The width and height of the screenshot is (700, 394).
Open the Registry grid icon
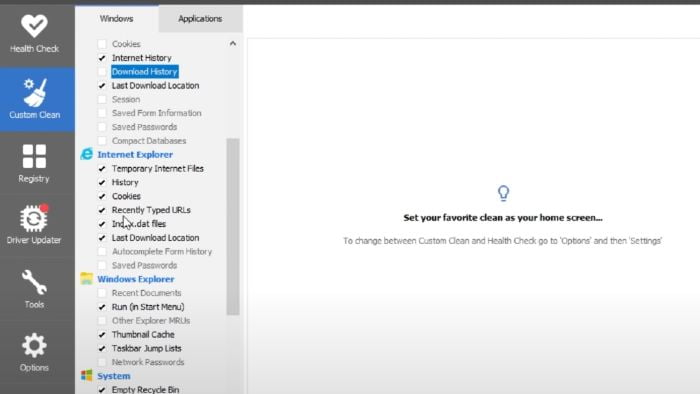[34, 156]
